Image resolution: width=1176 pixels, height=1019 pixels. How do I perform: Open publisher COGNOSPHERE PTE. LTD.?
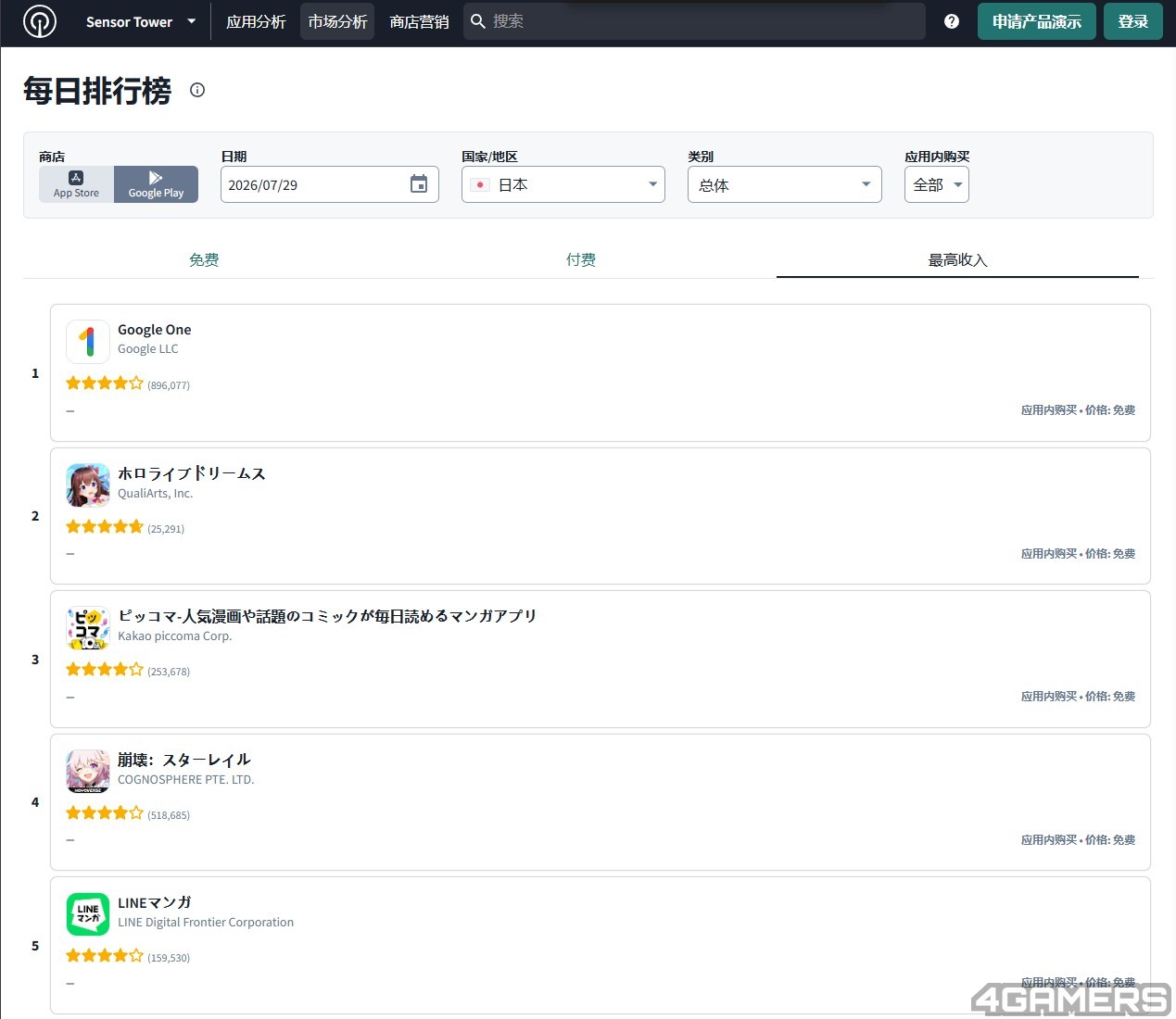(x=186, y=780)
